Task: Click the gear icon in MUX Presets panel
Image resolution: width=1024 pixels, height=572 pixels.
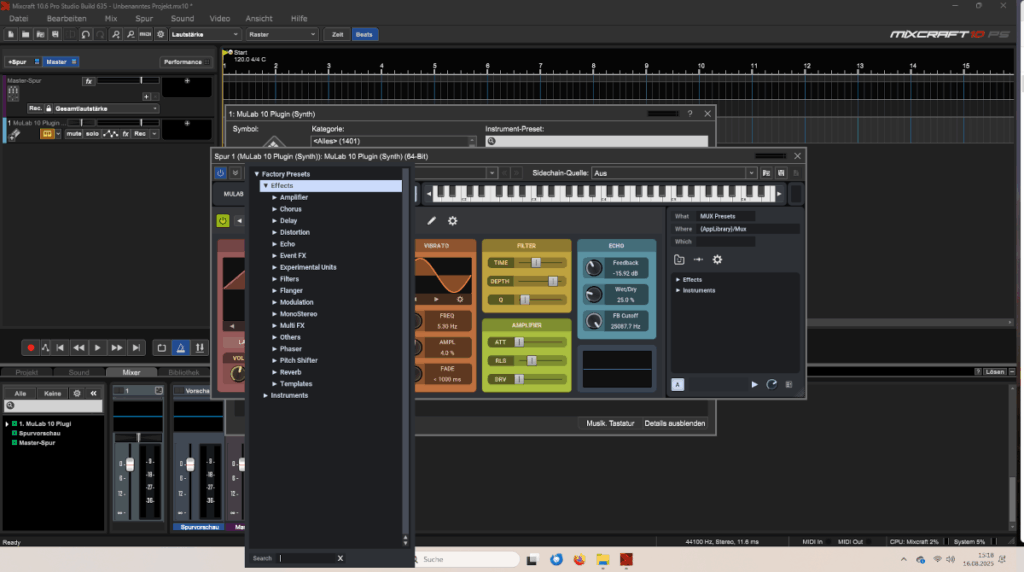Action: point(717,259)
